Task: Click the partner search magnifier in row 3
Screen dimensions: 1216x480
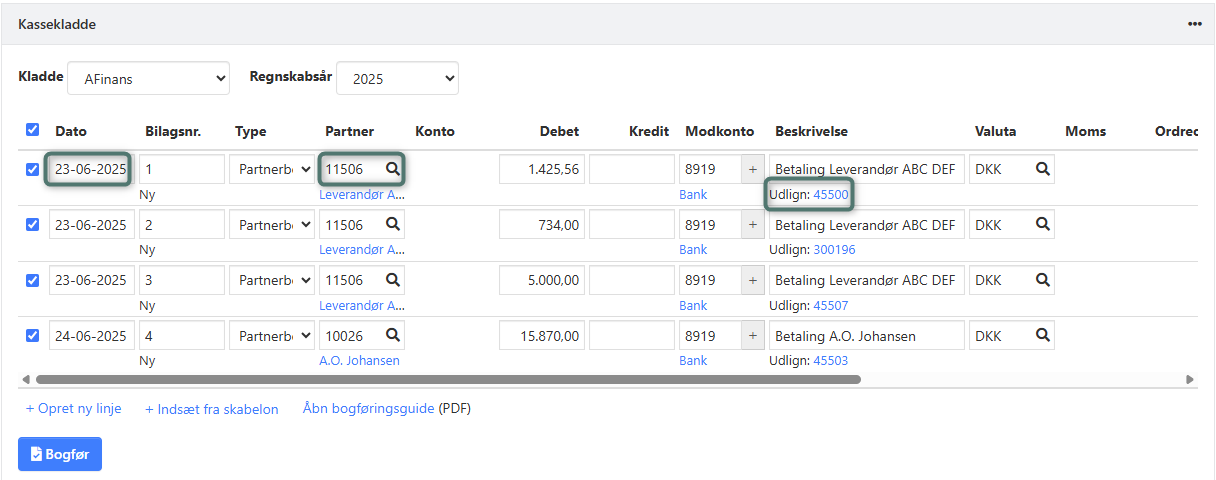Action: point(393,281)
